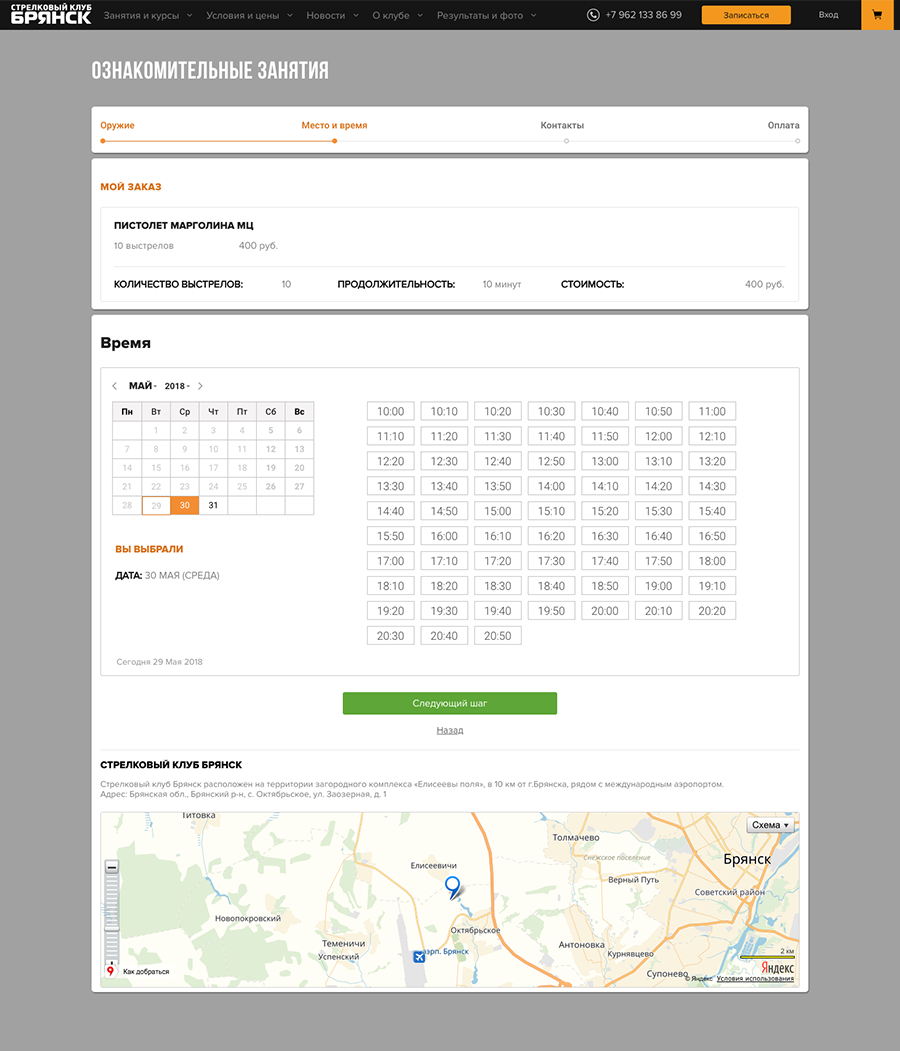
Task: Open the Май month selector
Action: pyautogui.click(x=143, y=386)
